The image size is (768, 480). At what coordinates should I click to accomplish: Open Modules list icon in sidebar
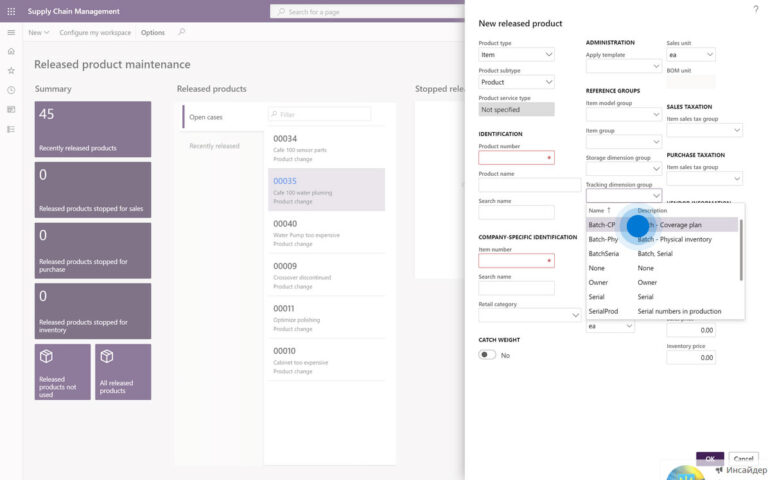pos(11,129)
